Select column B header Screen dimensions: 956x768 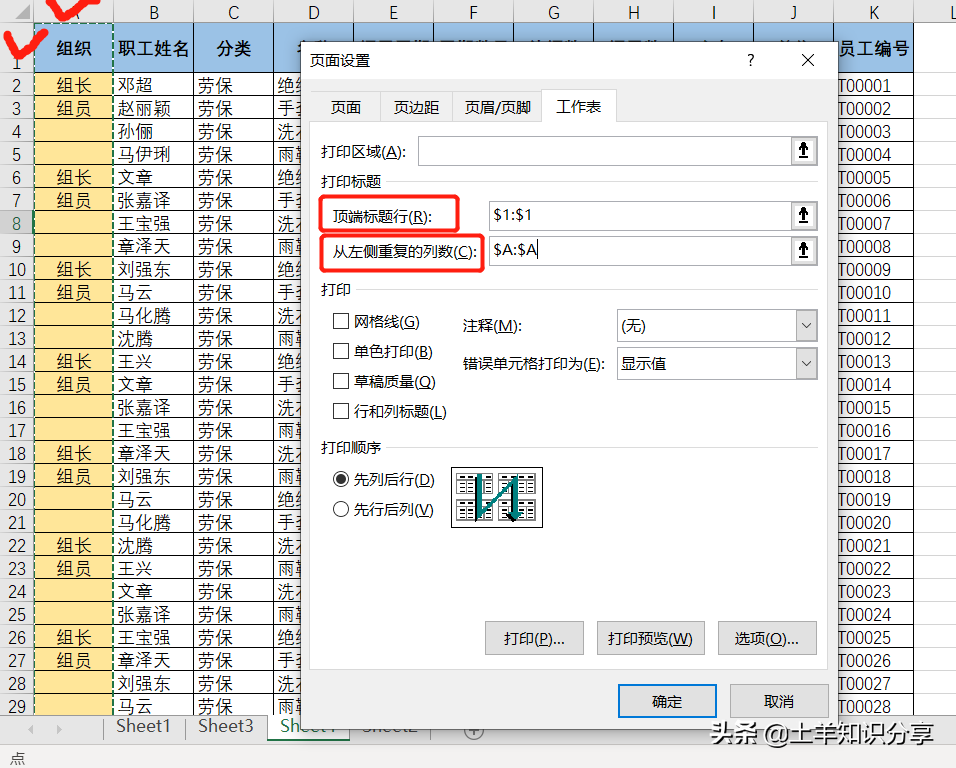point(154,12)
